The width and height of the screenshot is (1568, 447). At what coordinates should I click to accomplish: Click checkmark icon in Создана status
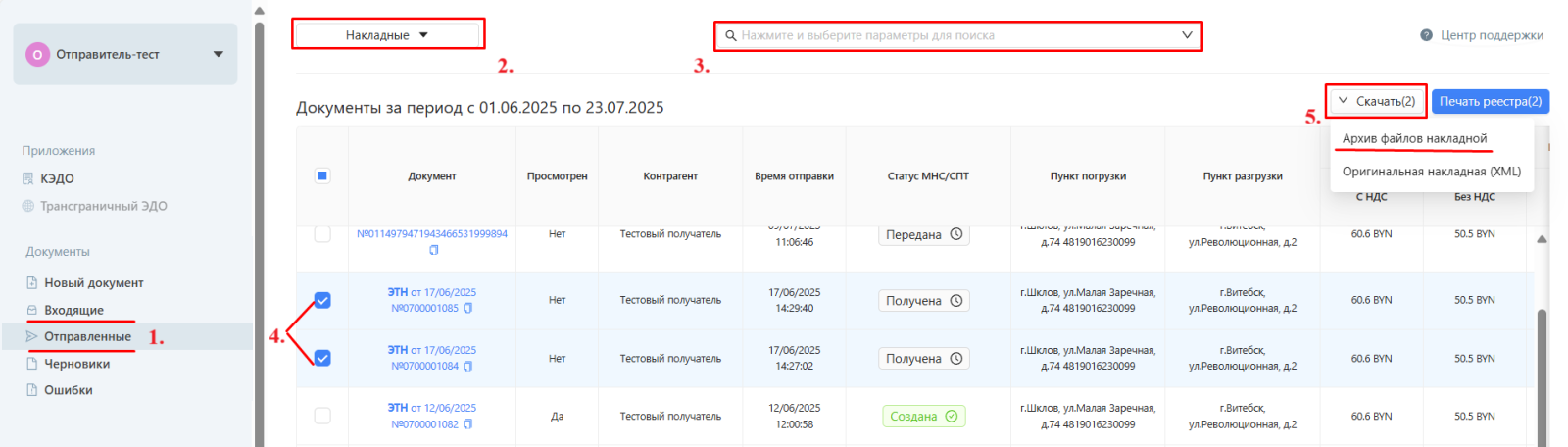click(x=951, y=417)
